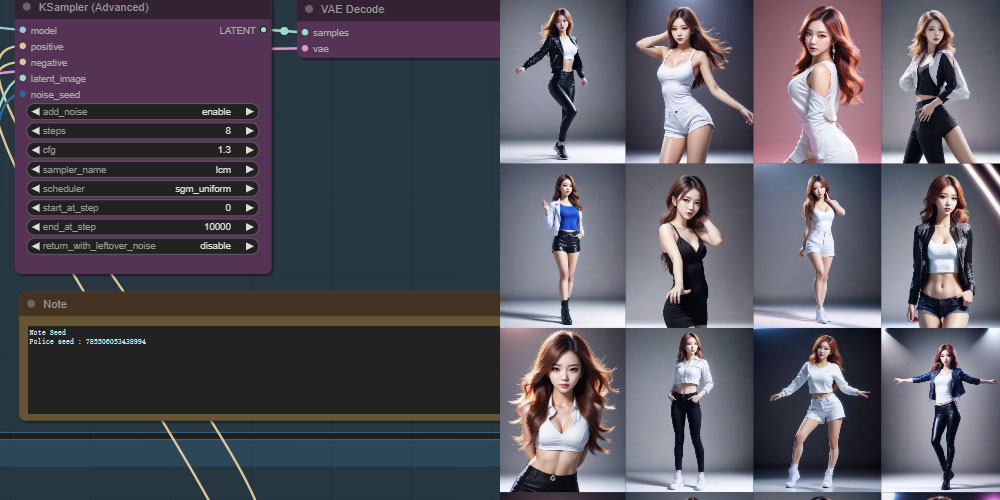1000x500 pixels.
Task: Decrease add_noise value with left arrow
Action: tap(35, 112)
